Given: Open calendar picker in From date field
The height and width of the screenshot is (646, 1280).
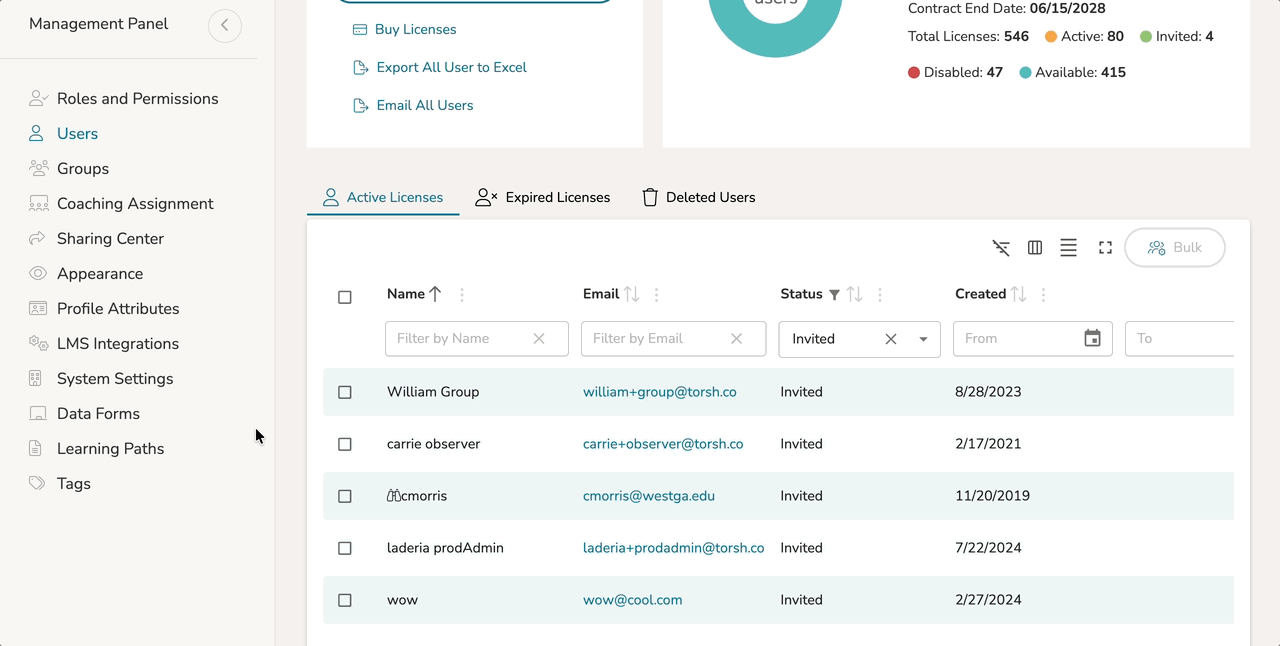Looking at the screenshot, I should coord(1092,339).
